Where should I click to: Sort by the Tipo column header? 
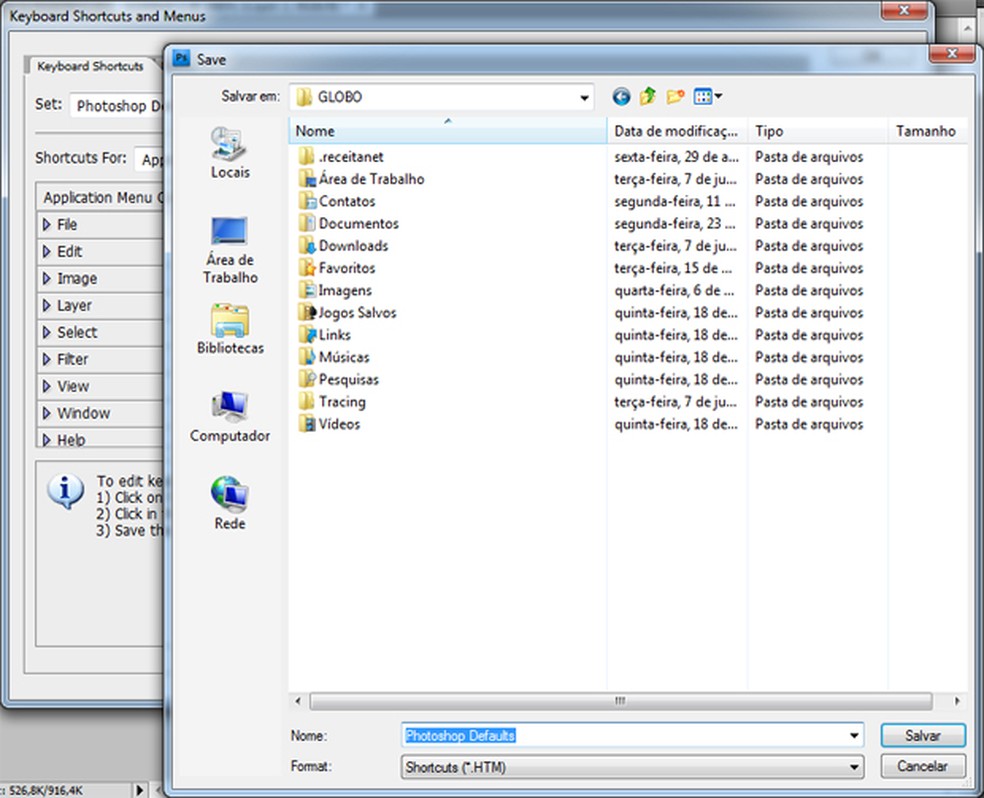818,131
